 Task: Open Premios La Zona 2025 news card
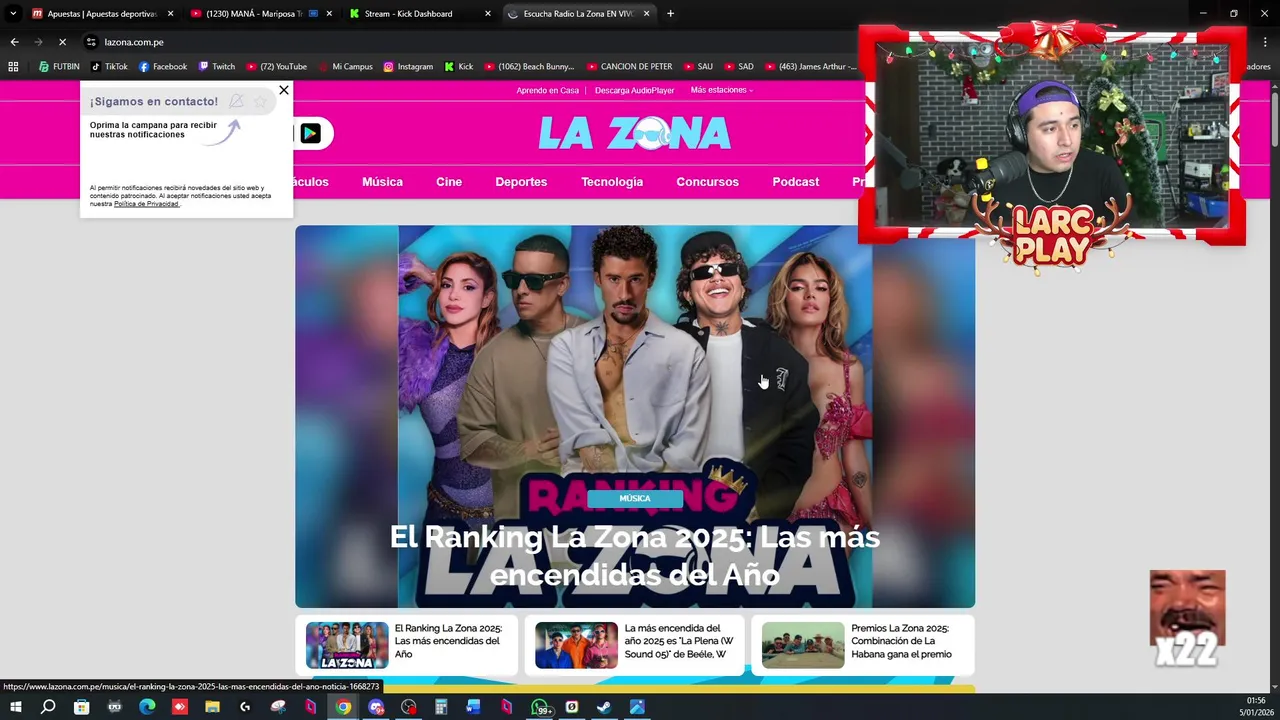pos(862,645)
